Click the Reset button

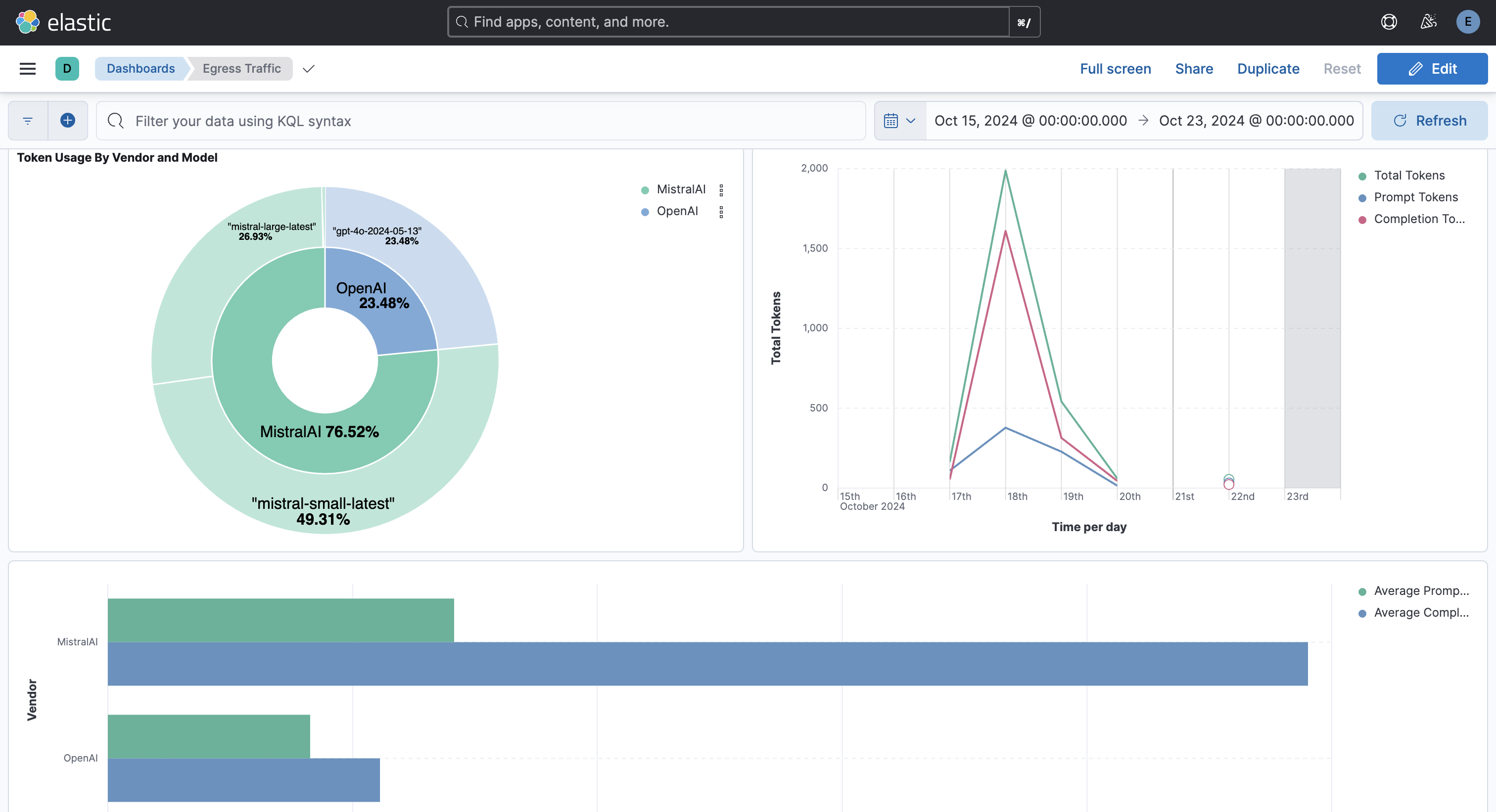click(1342, 68)
